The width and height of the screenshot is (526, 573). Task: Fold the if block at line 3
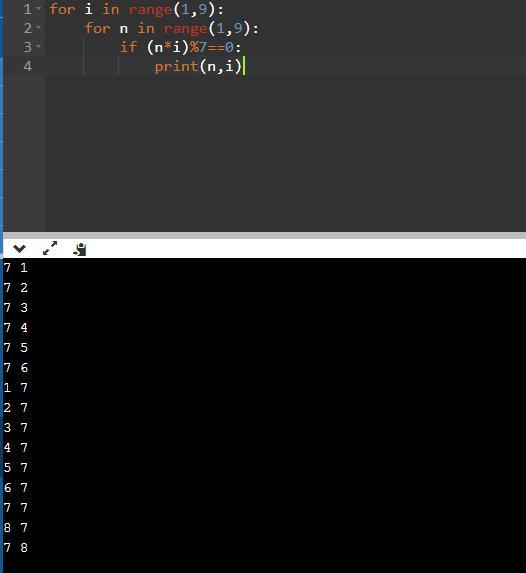[38, 46]
